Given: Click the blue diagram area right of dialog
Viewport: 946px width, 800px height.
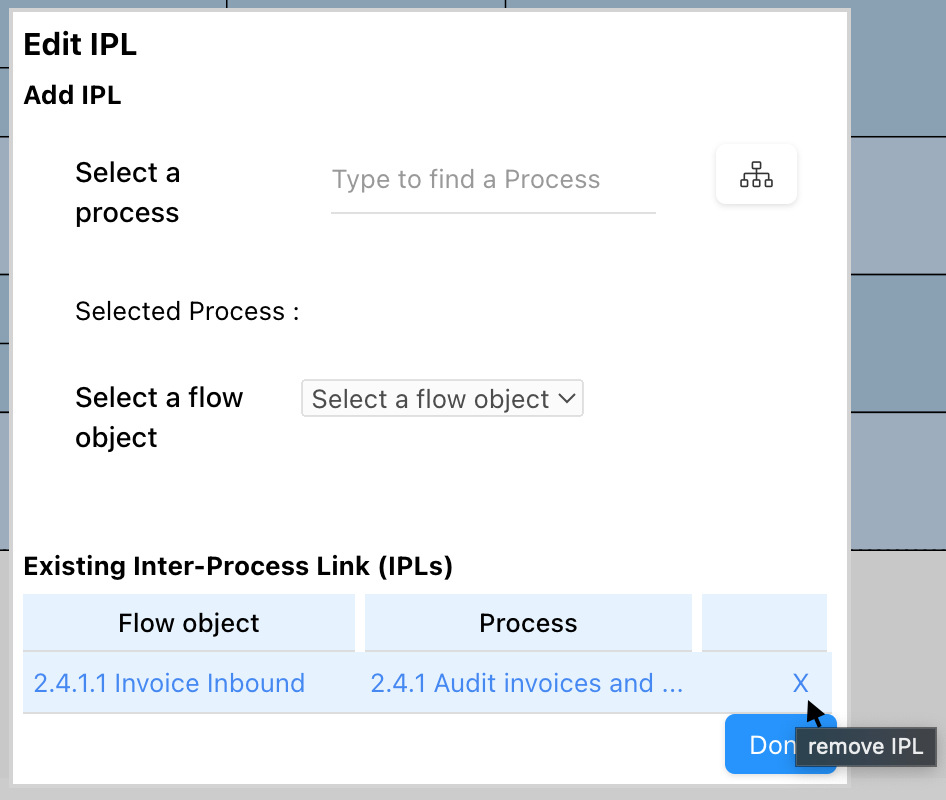Looking at the screenshot, I should (x=897, y=300).
